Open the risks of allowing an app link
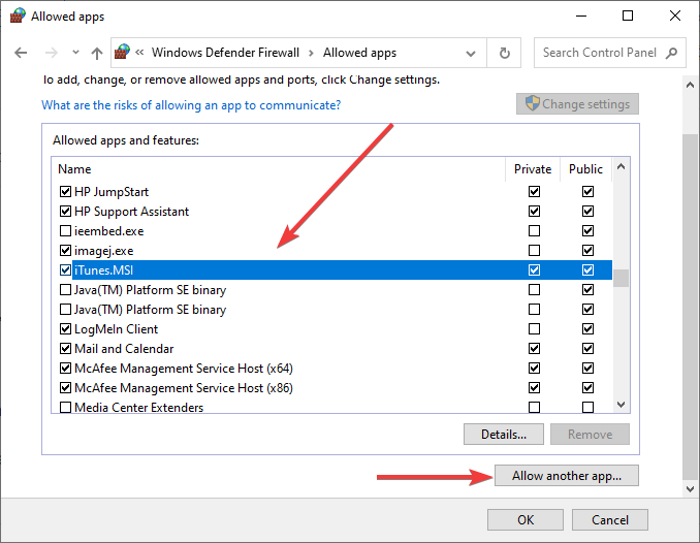Viewport: 700px width, 543px height. (191, 105)
